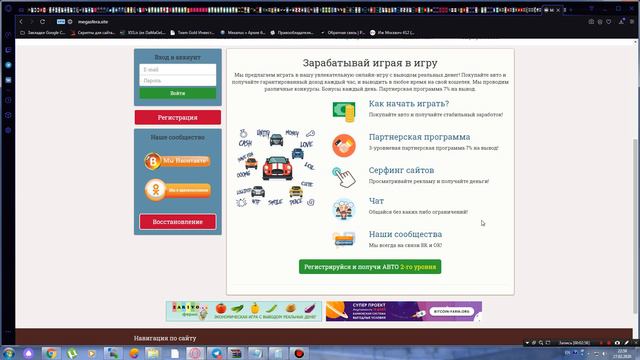Open the 'Закладки Google C...' bookmarks folder
640x360 pixels.
pos(42,33)
